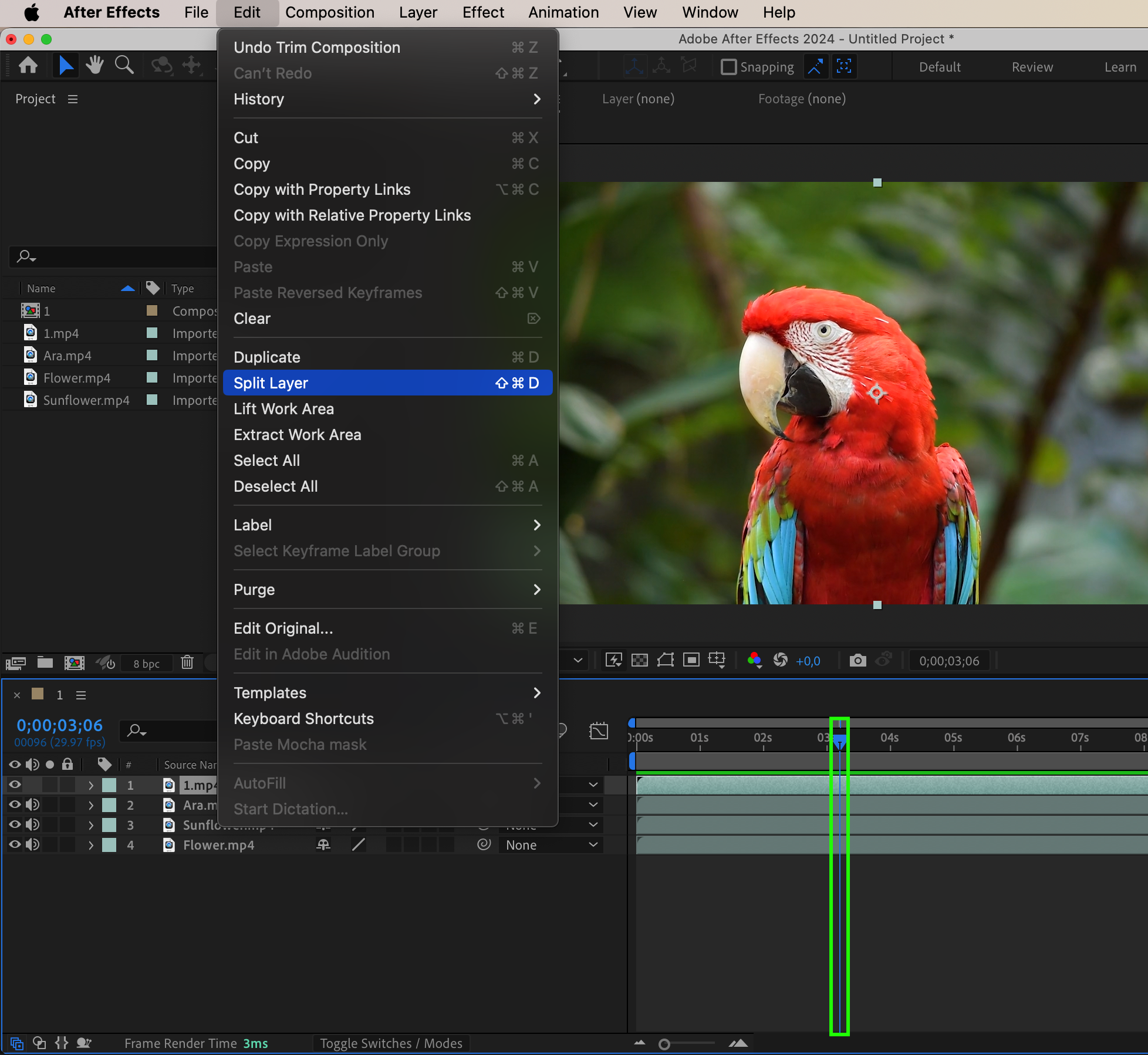Toggle transparency grid icon in viewer
This screenshot has height=1055, width=1148.
click(639, 661)
